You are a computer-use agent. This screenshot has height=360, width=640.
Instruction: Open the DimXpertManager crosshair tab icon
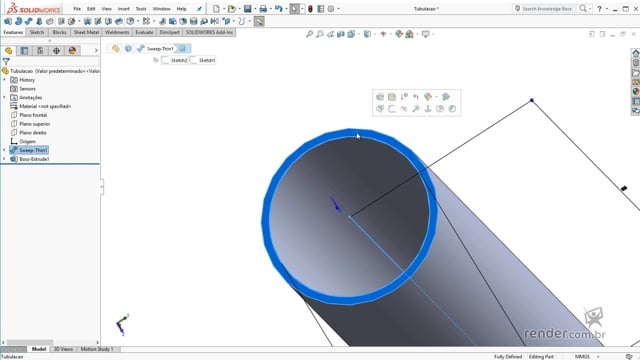pos(56,51)
